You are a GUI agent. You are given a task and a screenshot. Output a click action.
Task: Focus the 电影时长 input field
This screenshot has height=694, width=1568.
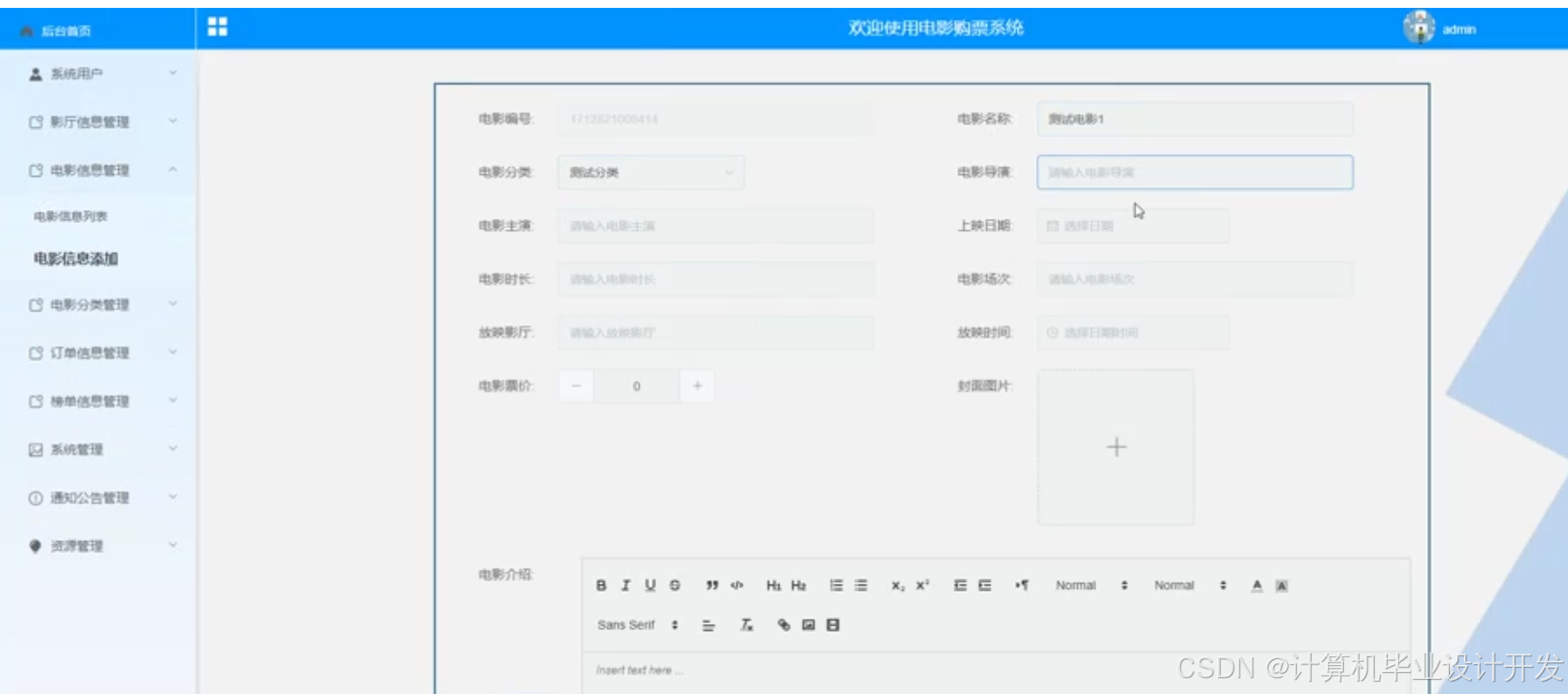pyautogui.click(x=716, y=279)
